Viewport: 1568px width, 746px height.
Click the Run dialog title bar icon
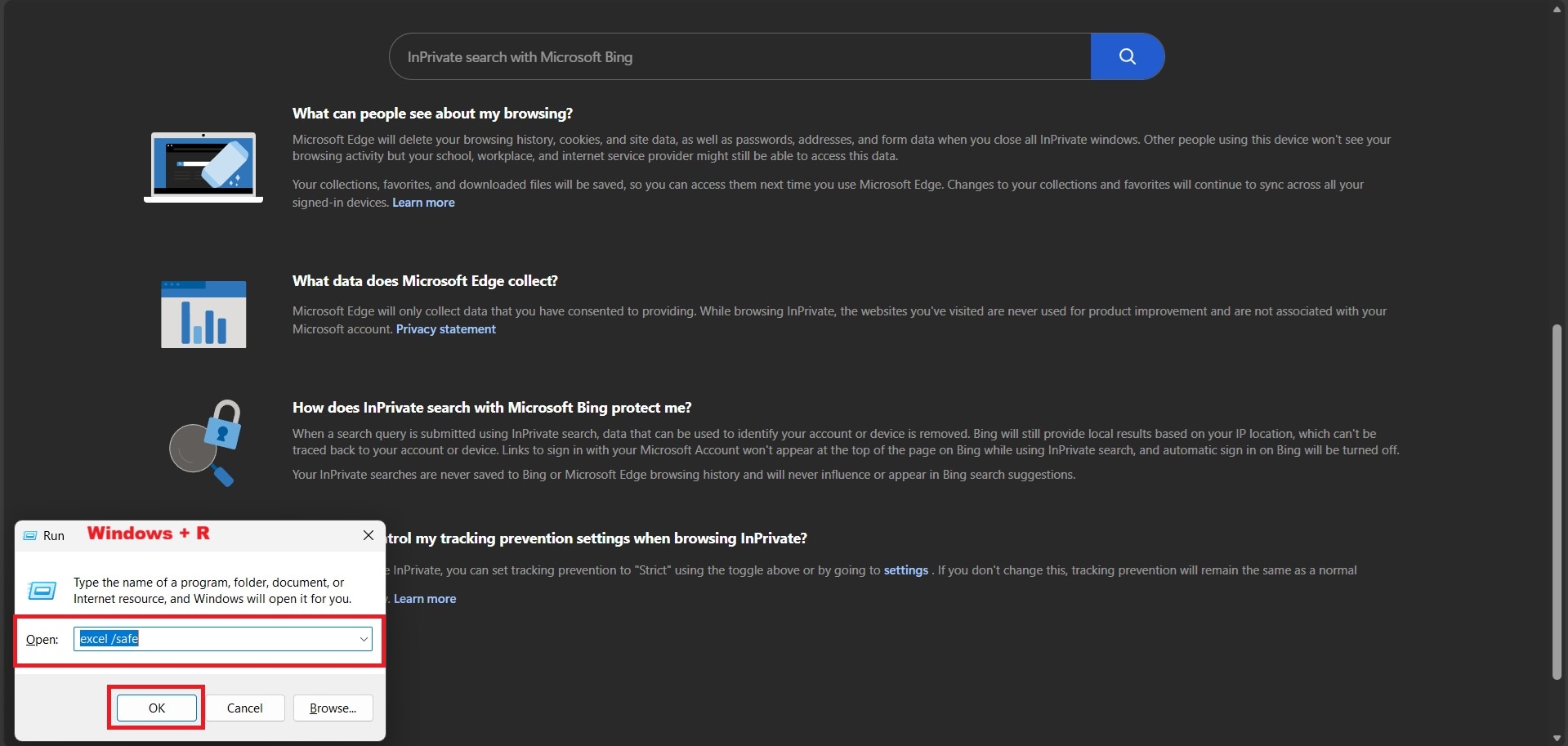[30, 536]
